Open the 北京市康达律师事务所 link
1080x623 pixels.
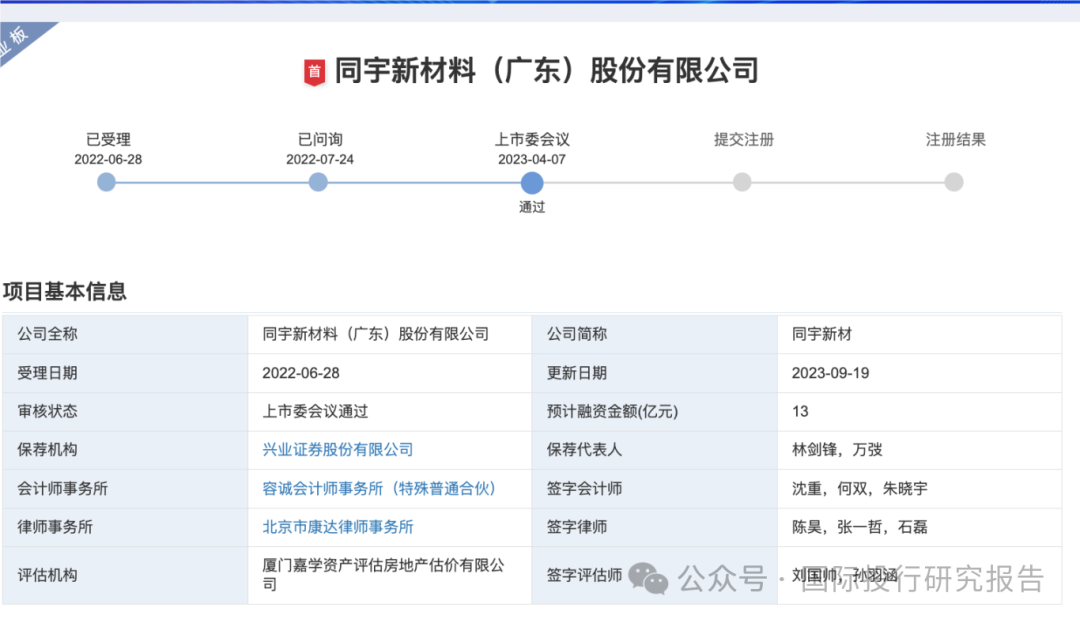[338, 527]
